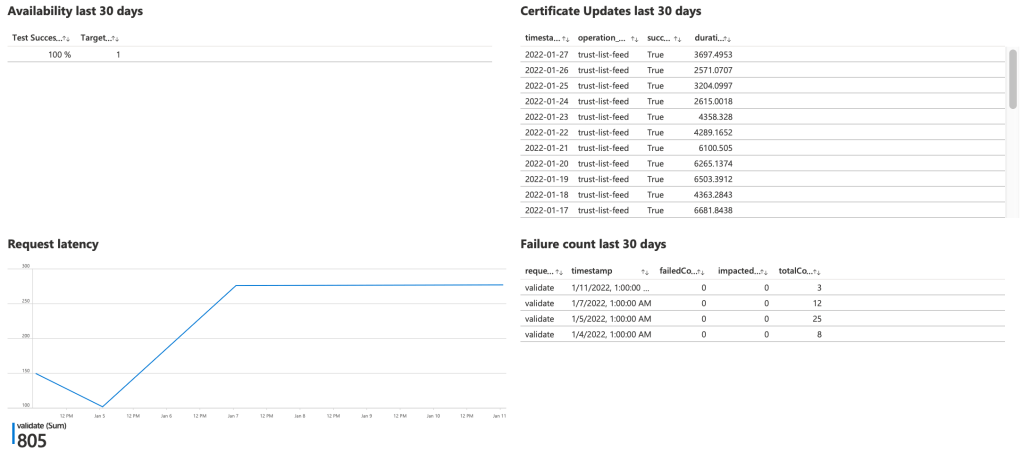Sort failure table by request column

point(559,271)
